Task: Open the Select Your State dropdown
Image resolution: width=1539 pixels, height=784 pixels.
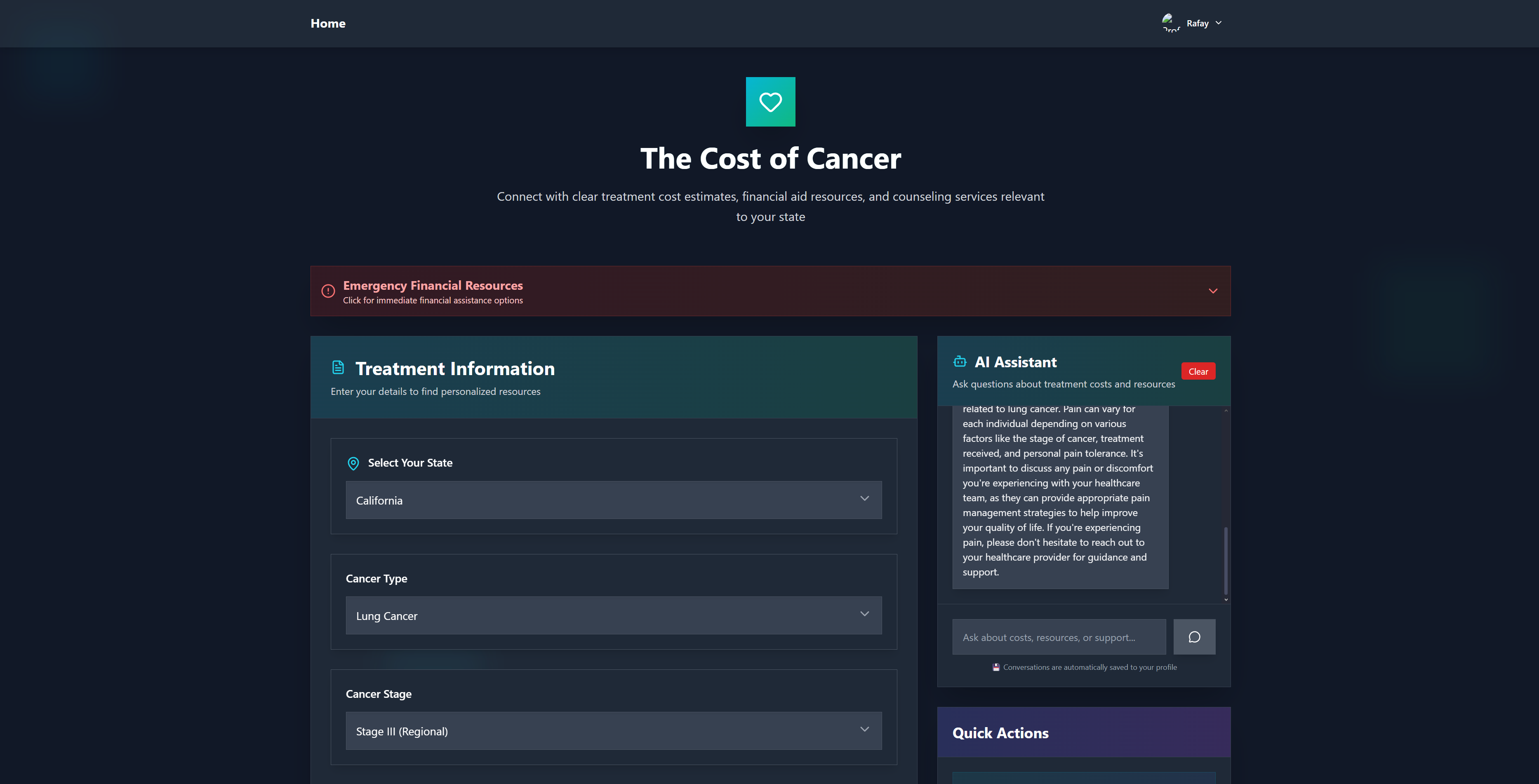Action: pyautogui.click(x=613, y=500)
